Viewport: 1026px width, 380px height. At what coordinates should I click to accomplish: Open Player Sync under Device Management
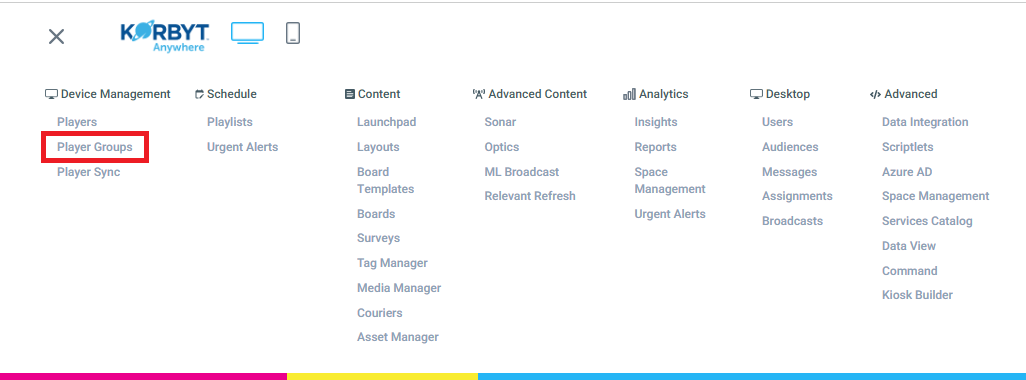[88, 172]
